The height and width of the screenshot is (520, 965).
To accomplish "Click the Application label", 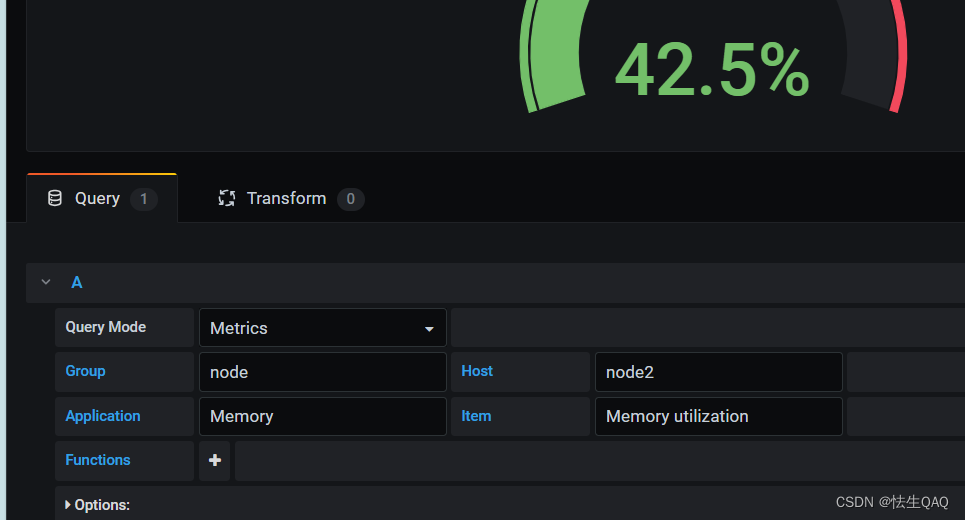I will point(103,416).
